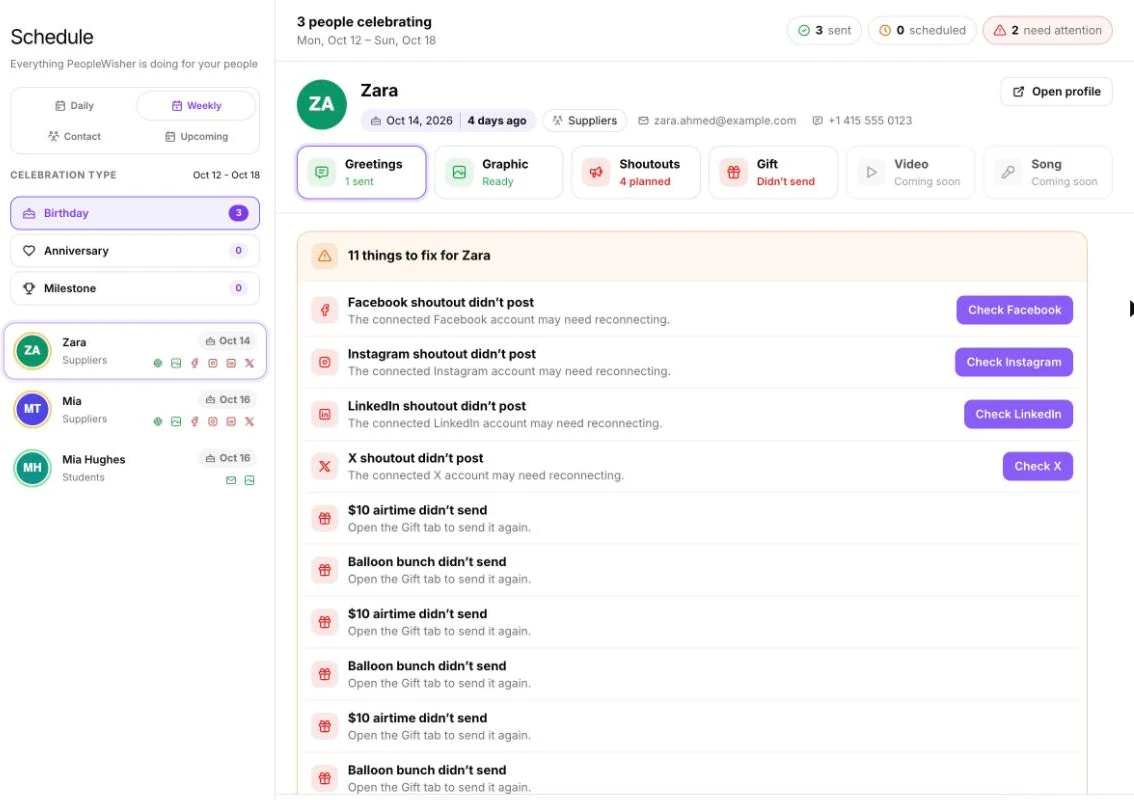This screenshot has height=800, width=1134.
Task: Click Mia Hughes' email status icon
Action: pyautogui.click(x=231, y=480)
